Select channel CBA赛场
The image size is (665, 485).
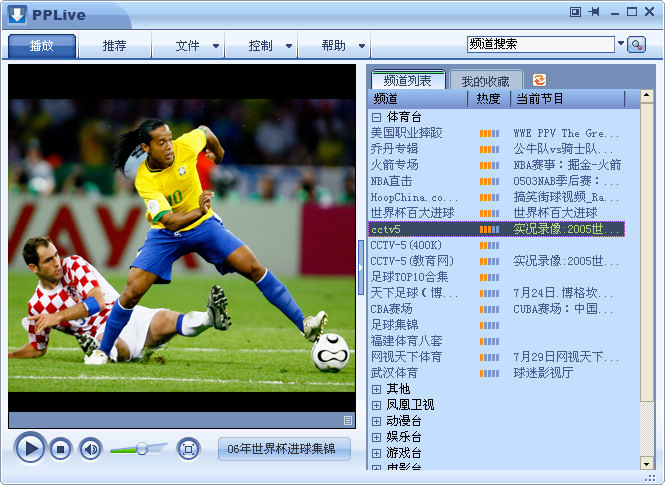pyautogui.click(x=391, y=309)
